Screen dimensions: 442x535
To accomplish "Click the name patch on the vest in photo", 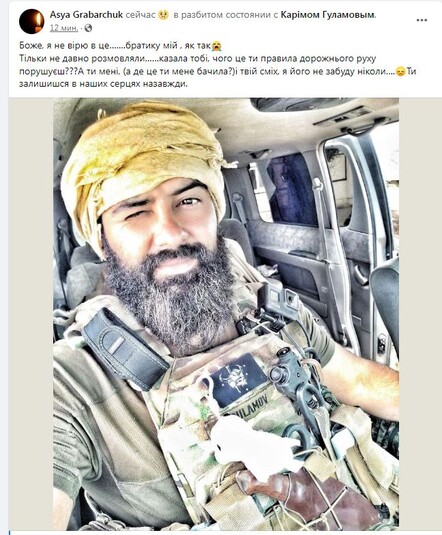I will tap(249, 401).
